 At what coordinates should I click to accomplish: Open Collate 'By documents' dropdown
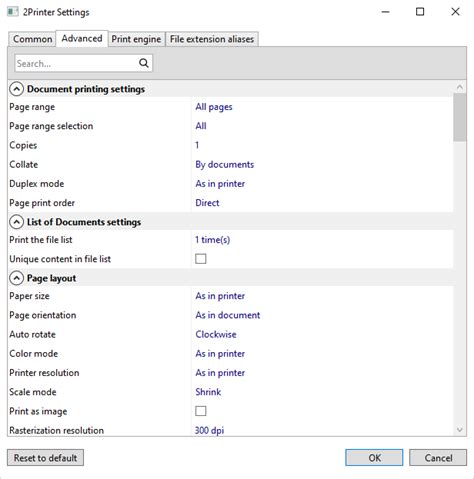(x=224, y=164)
